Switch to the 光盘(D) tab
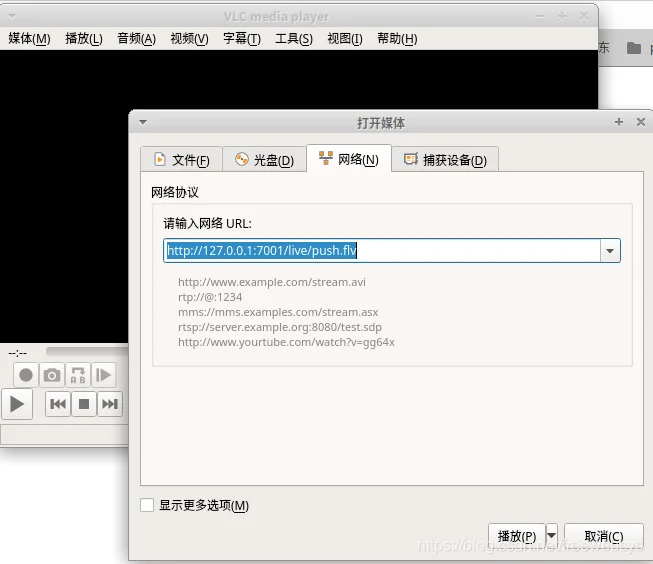The height and width of the screenshot is (564, 653). (264, 160)
